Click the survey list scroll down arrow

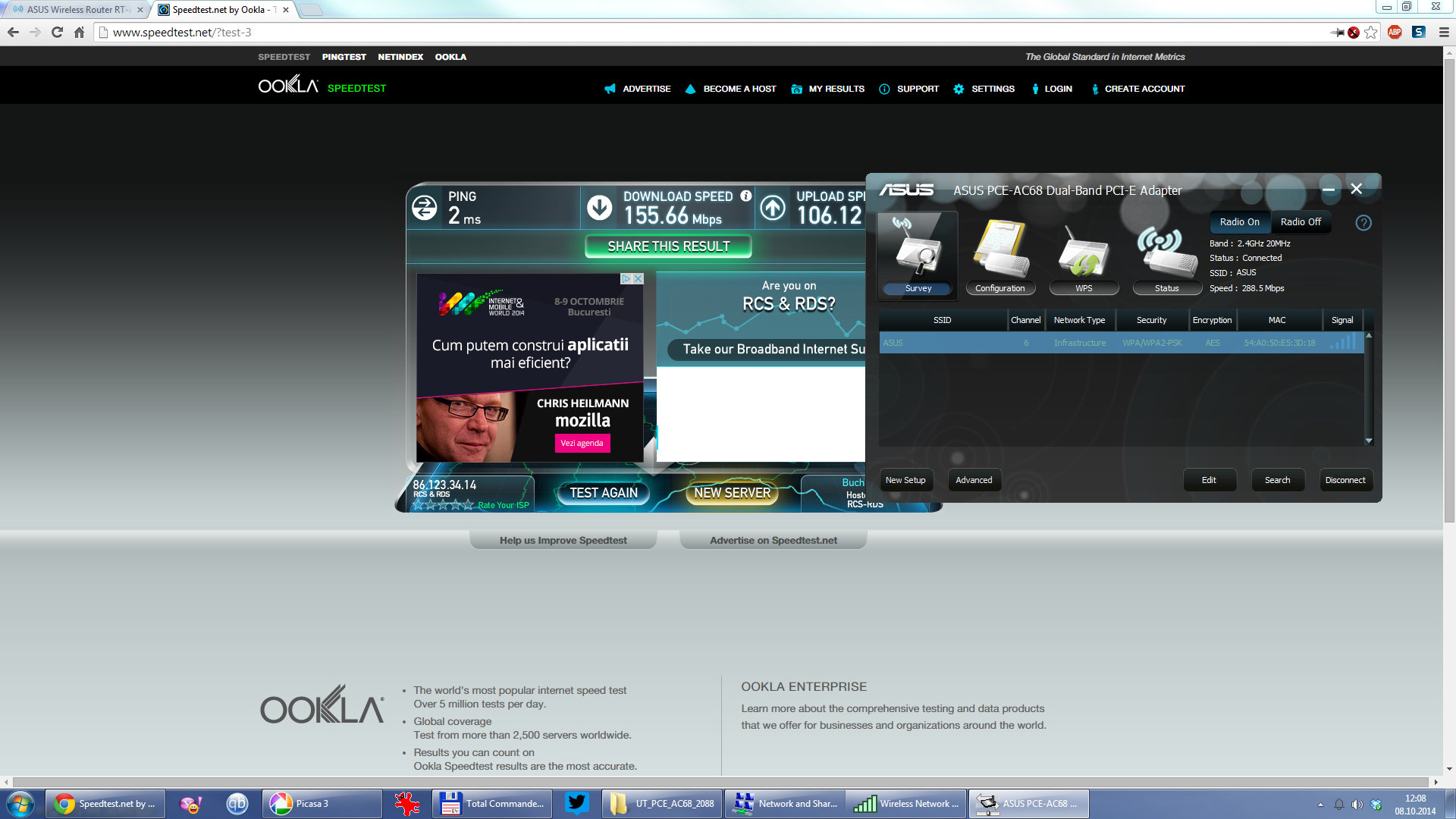(x=1369, y=441)
